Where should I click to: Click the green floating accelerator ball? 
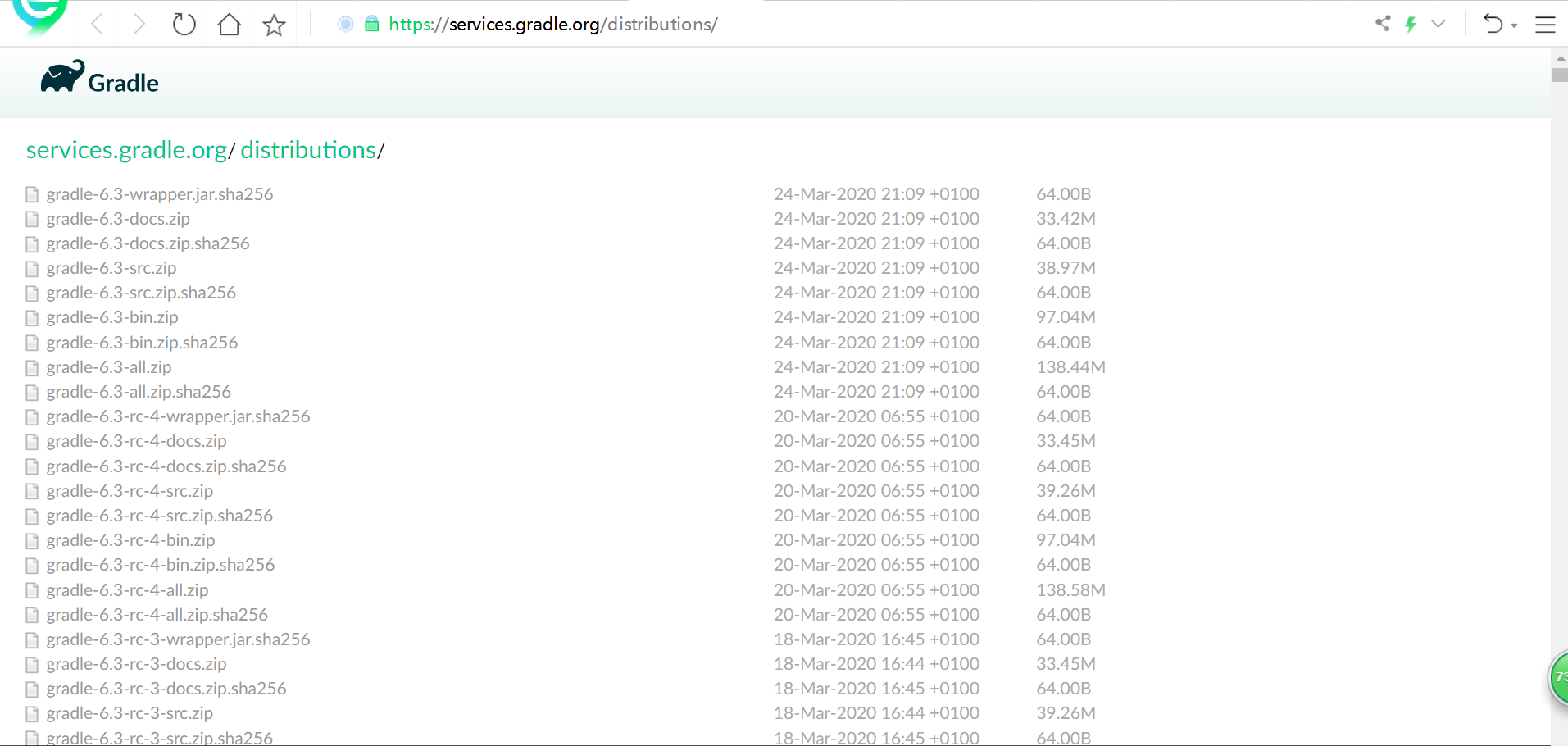[x=1559, y=677]
